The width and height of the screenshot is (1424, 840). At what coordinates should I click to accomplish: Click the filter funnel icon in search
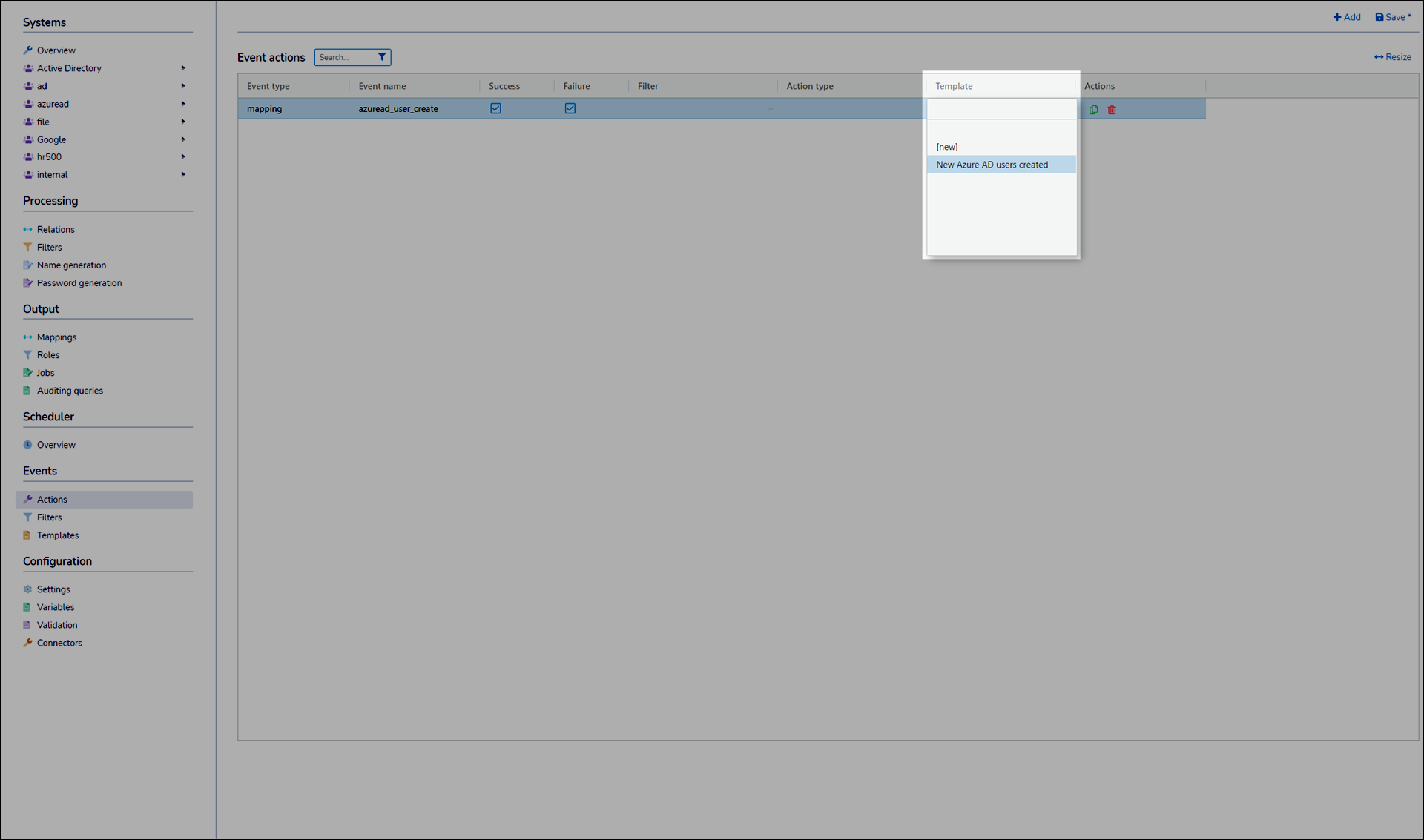[382, 57]
